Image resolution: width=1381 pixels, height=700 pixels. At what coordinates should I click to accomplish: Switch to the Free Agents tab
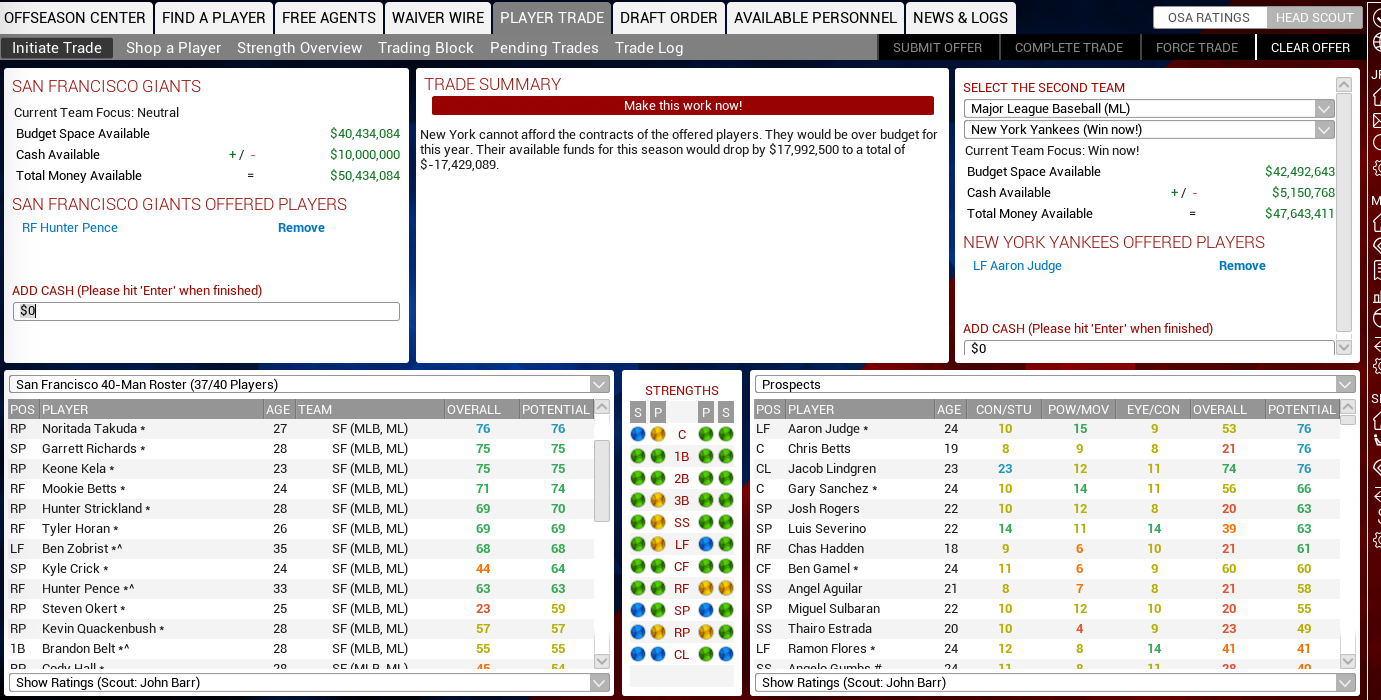pos(329,18)
